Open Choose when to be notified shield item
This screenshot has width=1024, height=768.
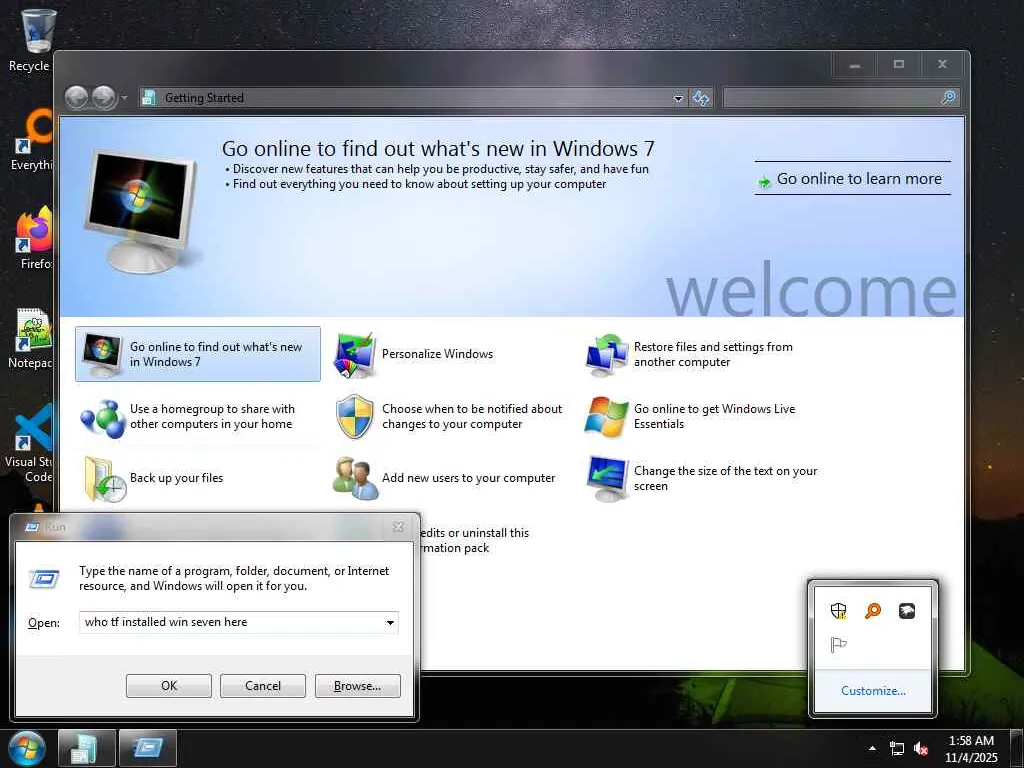[451, 417]
